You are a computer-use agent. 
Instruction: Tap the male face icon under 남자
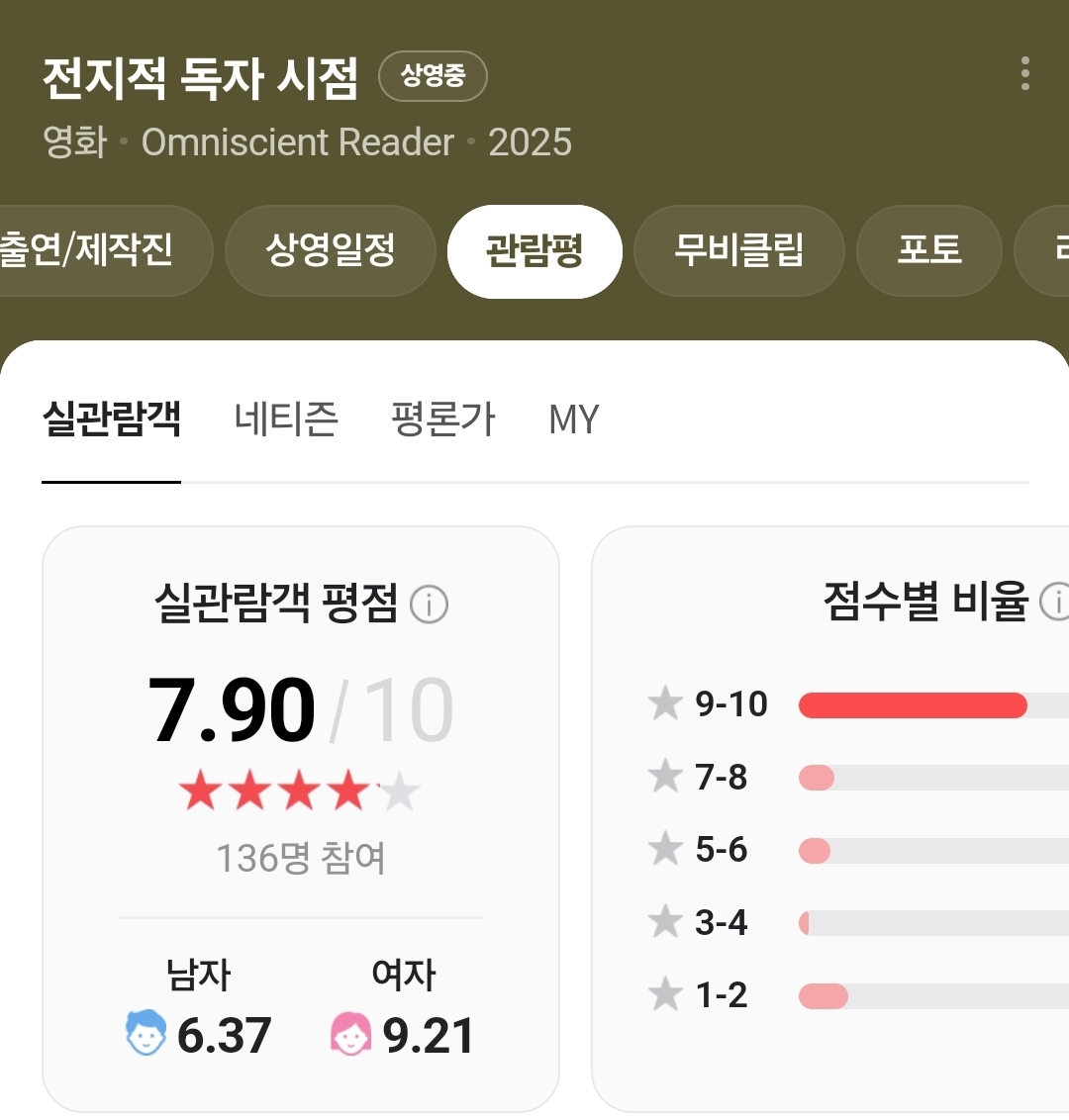click(x=146, y=1033)
